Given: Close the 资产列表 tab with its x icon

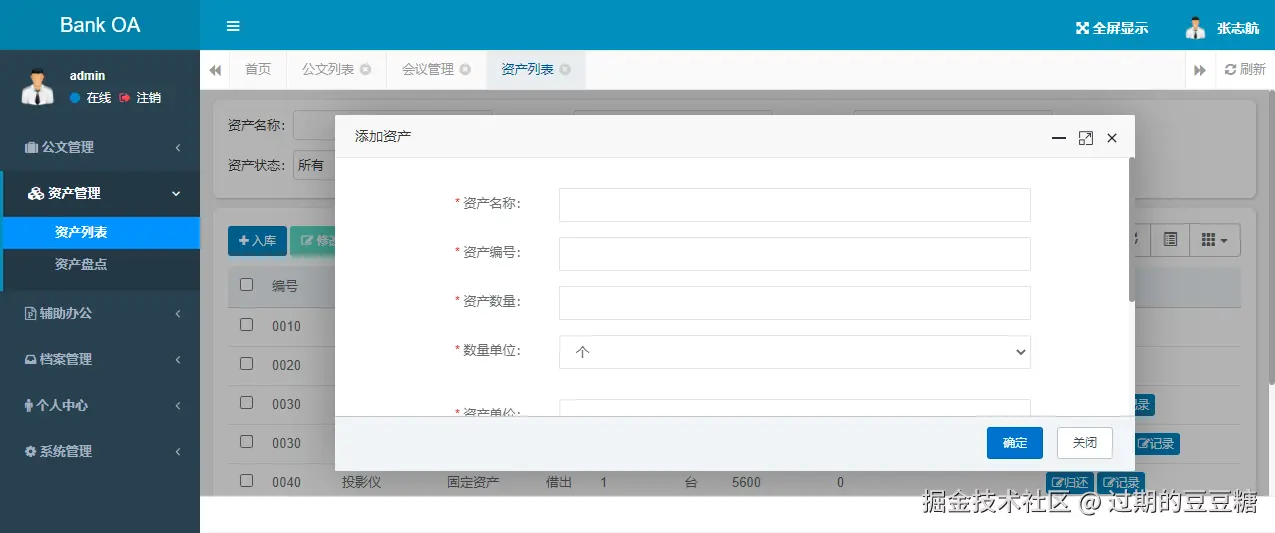Looking at the screenshot, I should 565,69.
